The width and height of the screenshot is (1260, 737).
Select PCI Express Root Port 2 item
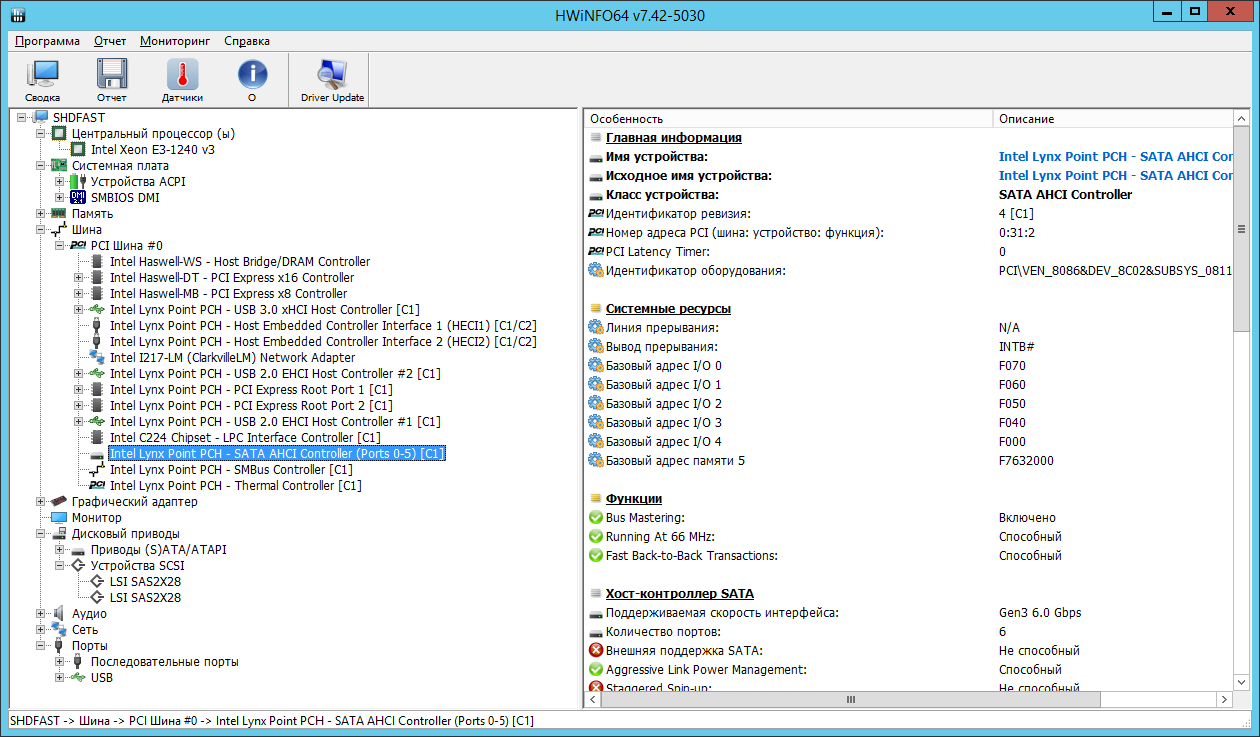click(x=251, y=406)
